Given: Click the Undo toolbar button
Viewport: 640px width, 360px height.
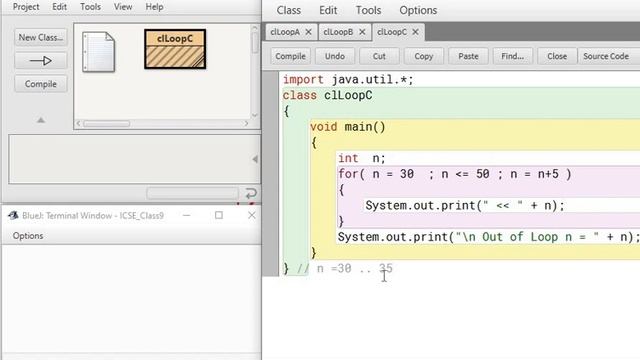Looking at the screenshot, I should (x=335, y=56).
